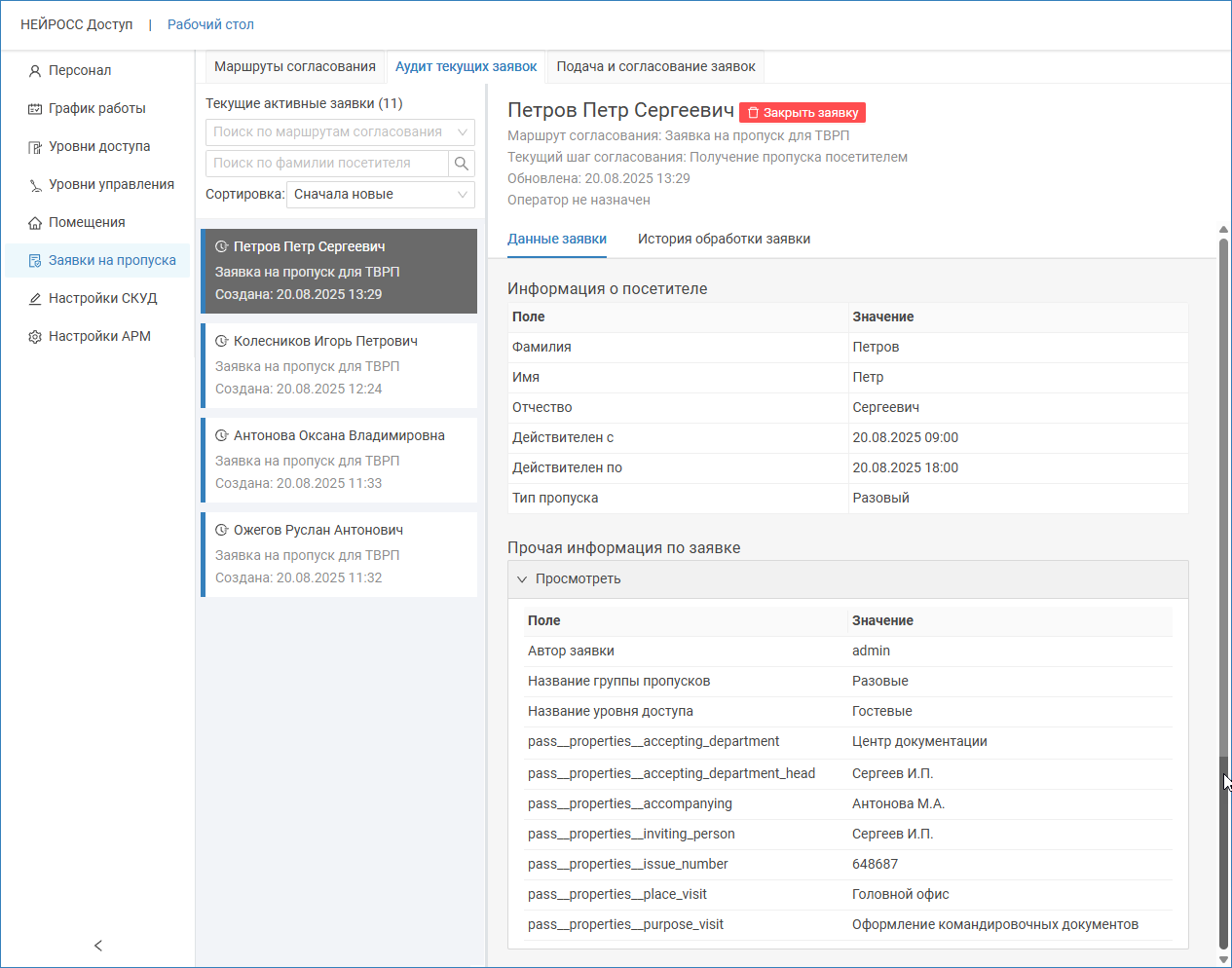This screenshot has width=1232, height=968.
Task: Switch to Подача и согласование заявок tab
Action: pyautogui.click(x=655, y=67)
